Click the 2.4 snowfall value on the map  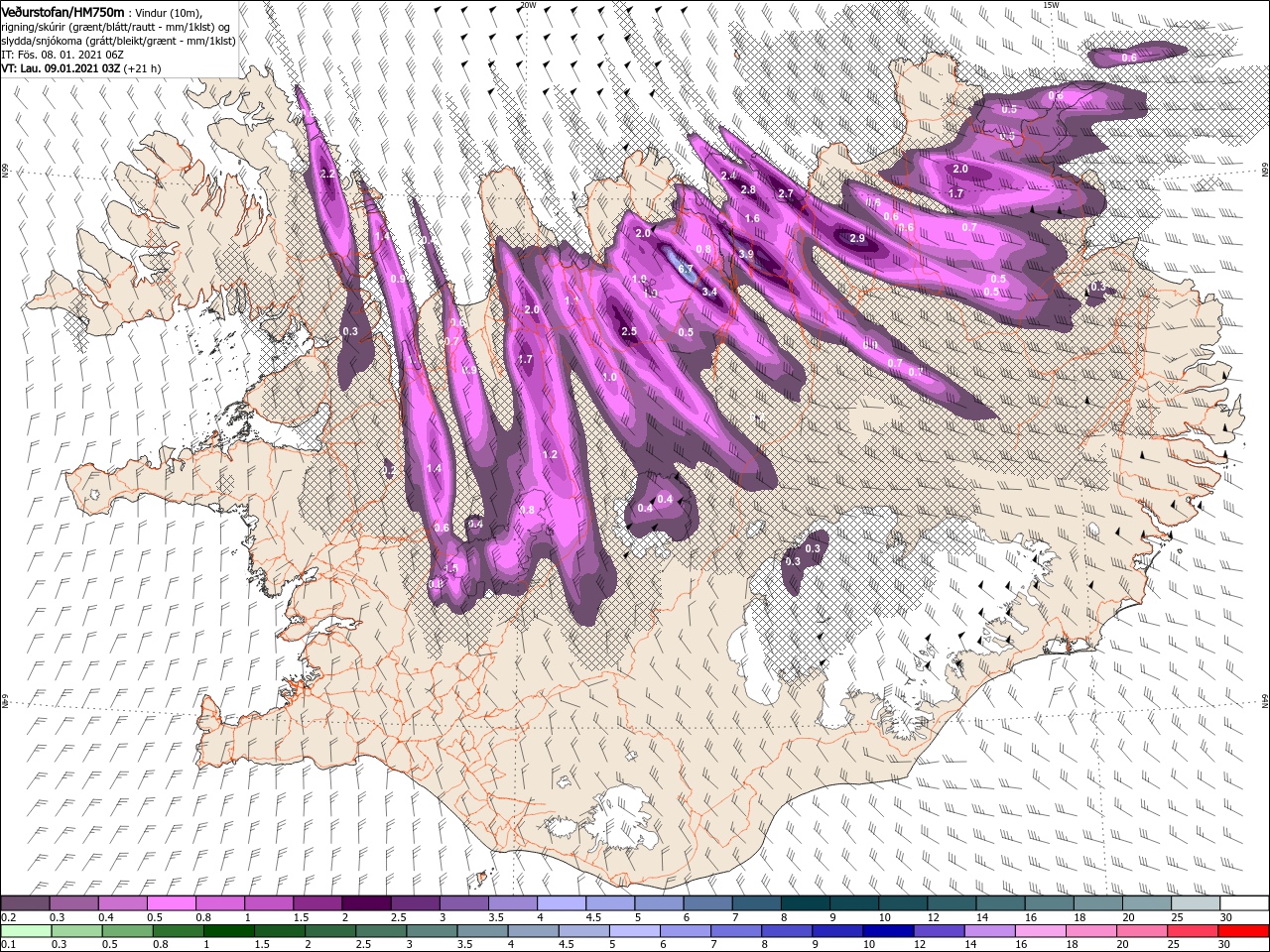[x=728, y=176]
